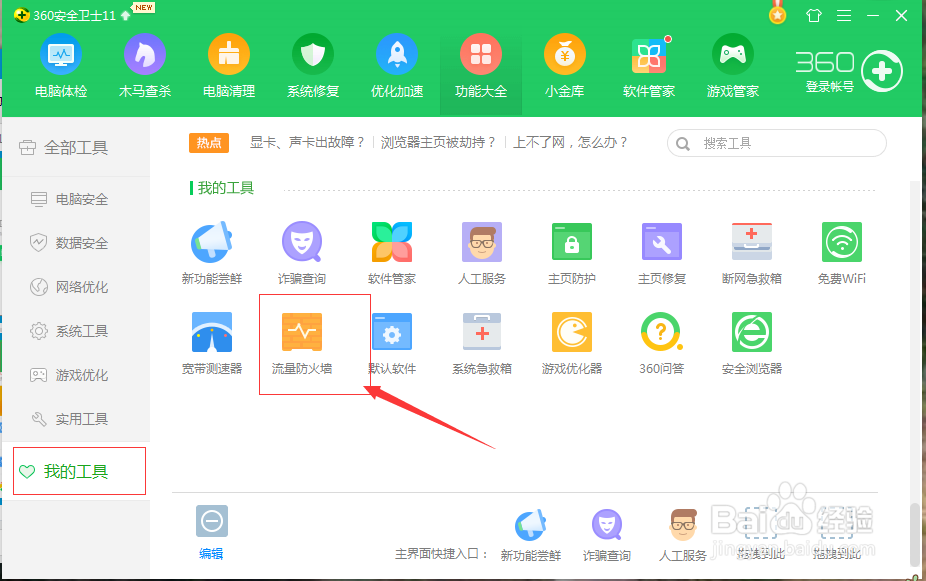Click the 360 登录帐号 login button
The width and height of the screenshot is (926, 581).
pos(849,71)
